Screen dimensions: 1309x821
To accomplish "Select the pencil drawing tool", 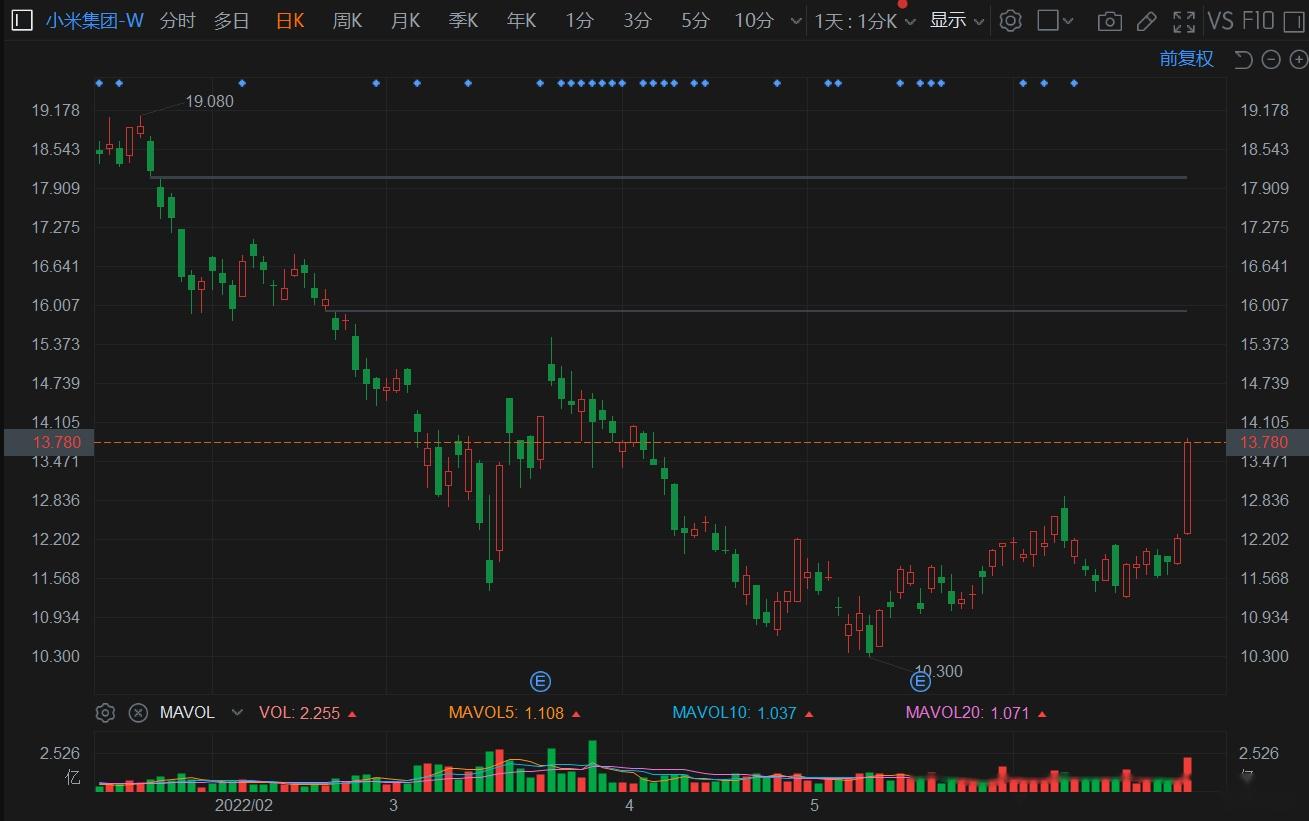I will coord(1146,20).
